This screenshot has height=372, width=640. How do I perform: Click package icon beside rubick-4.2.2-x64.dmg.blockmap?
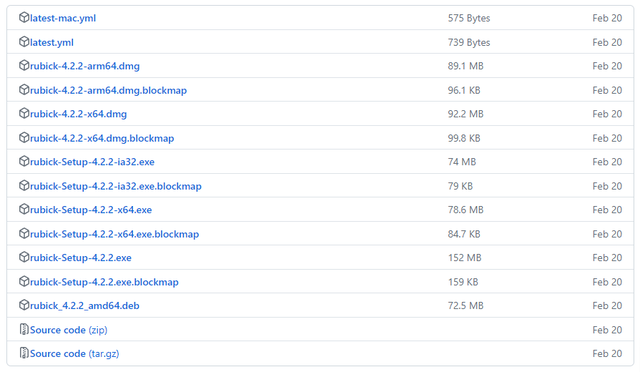coord(24,138)
